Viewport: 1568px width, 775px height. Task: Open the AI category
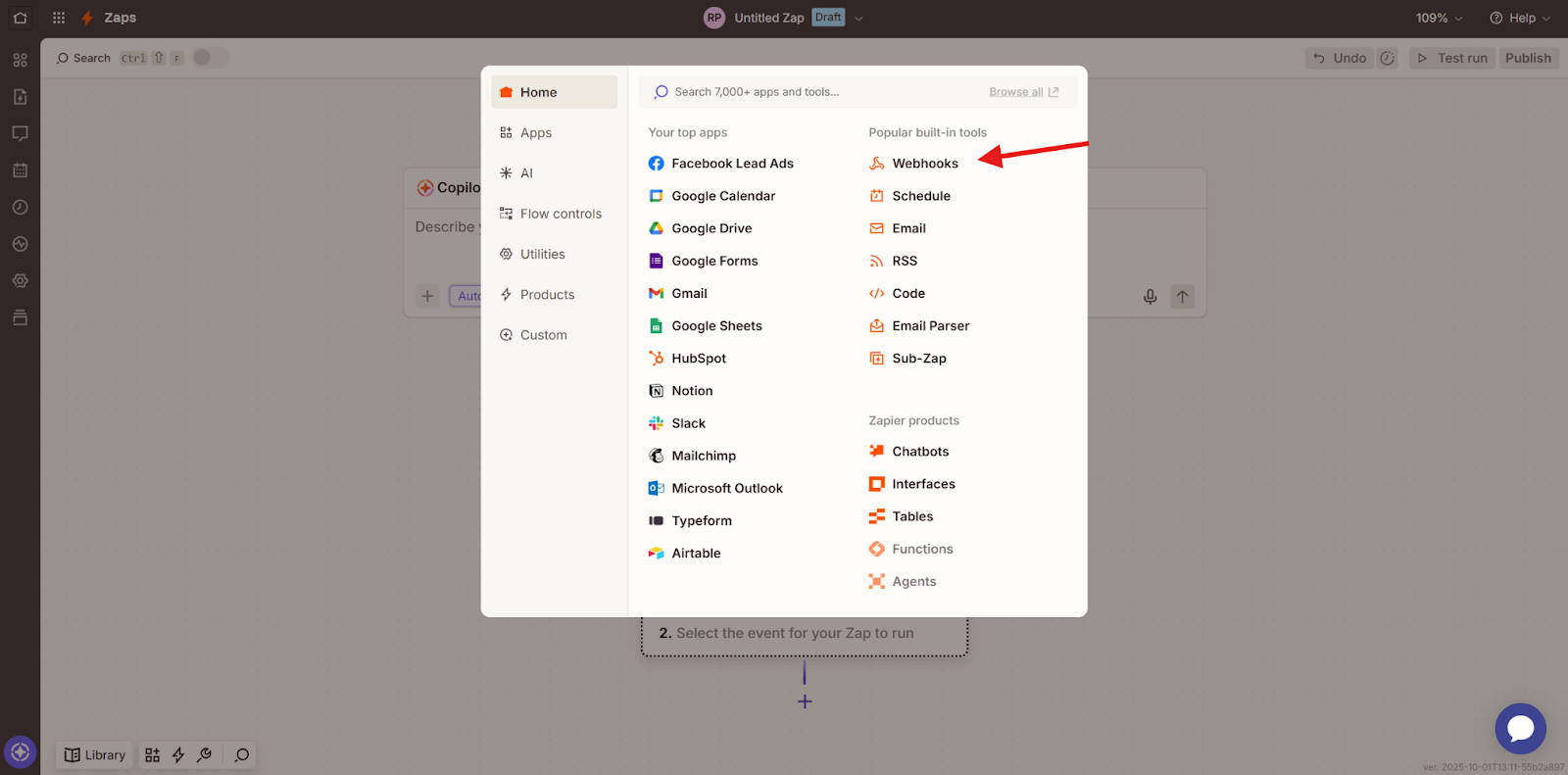point(555,173)
